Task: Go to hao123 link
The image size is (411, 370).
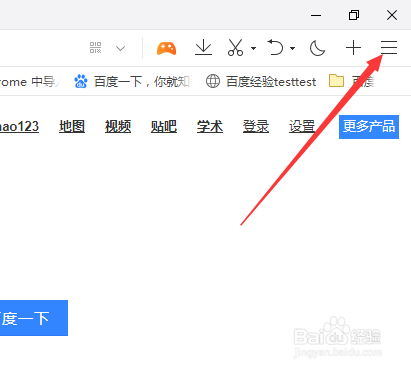Action: (19, 127)
